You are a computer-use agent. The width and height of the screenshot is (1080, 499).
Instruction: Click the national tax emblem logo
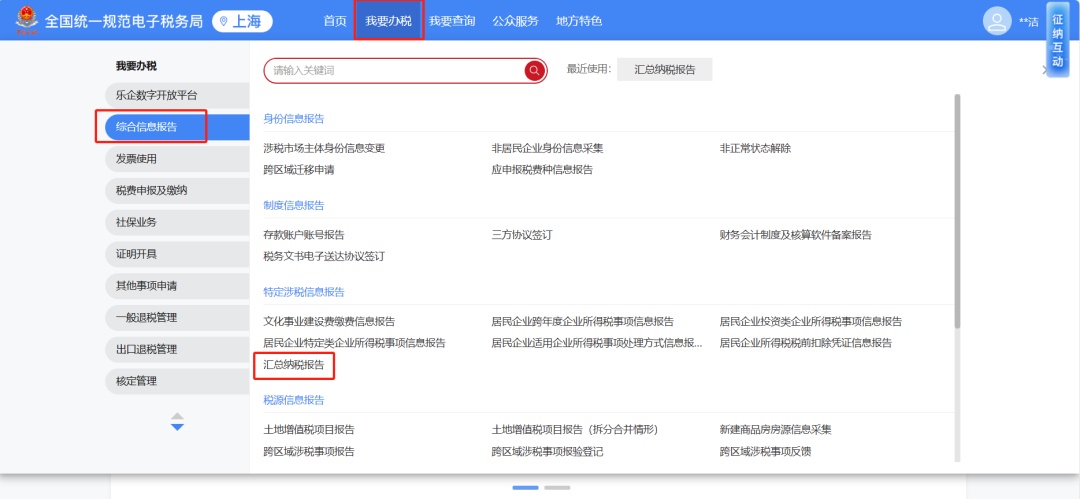25,21
